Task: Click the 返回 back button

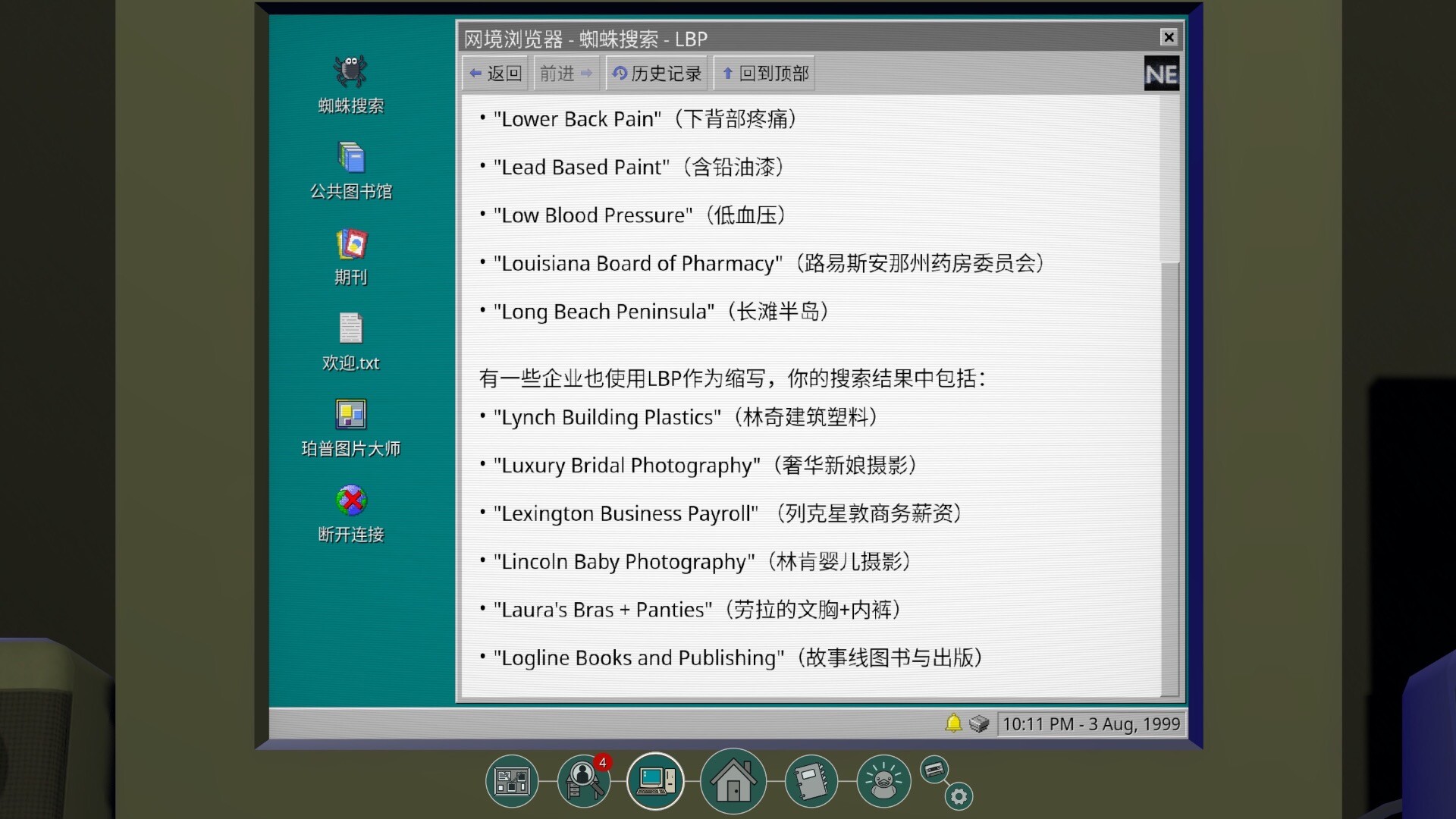Action: [x=495, y=74]
